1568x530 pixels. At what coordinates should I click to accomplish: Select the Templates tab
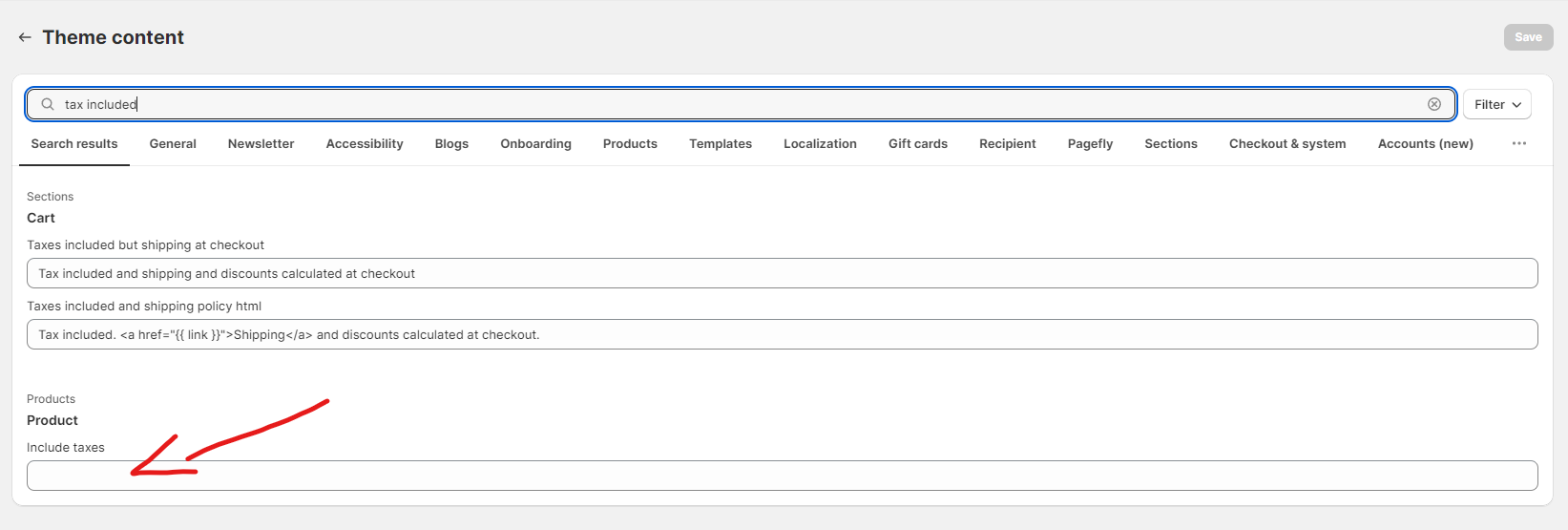pos(721,143)
